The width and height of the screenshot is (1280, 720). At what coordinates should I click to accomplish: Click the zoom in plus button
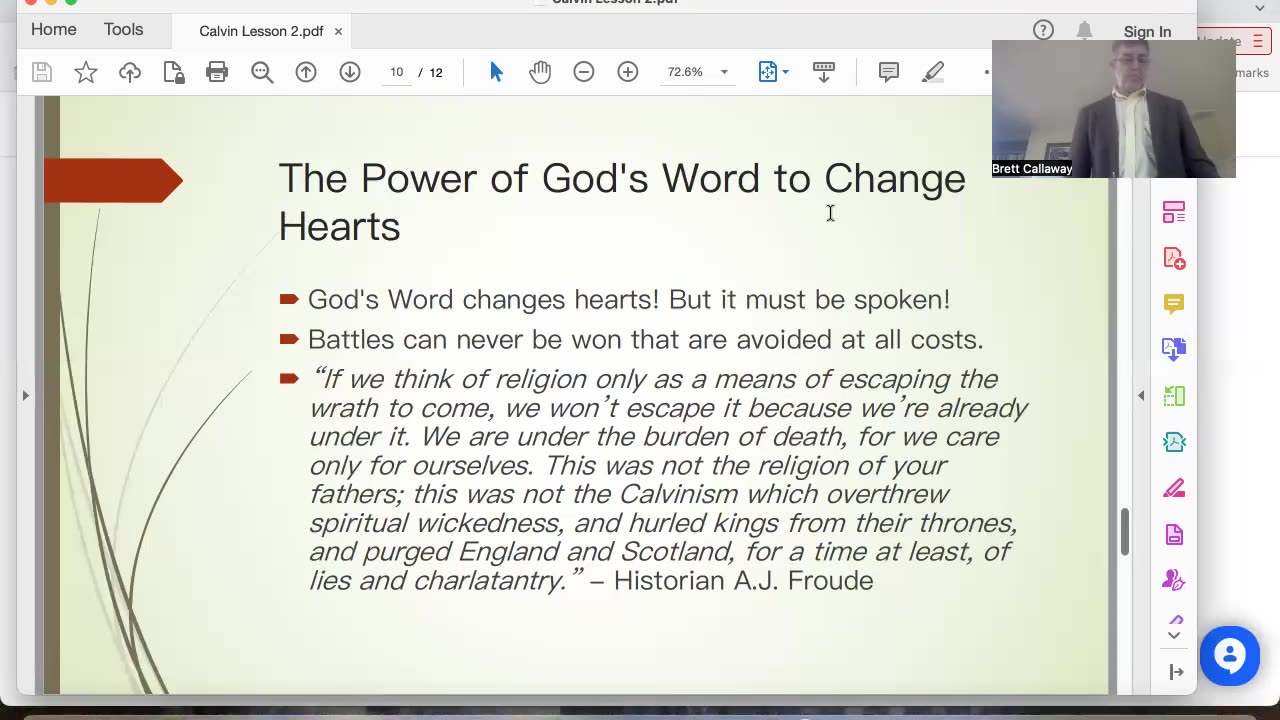click(628, 72)
